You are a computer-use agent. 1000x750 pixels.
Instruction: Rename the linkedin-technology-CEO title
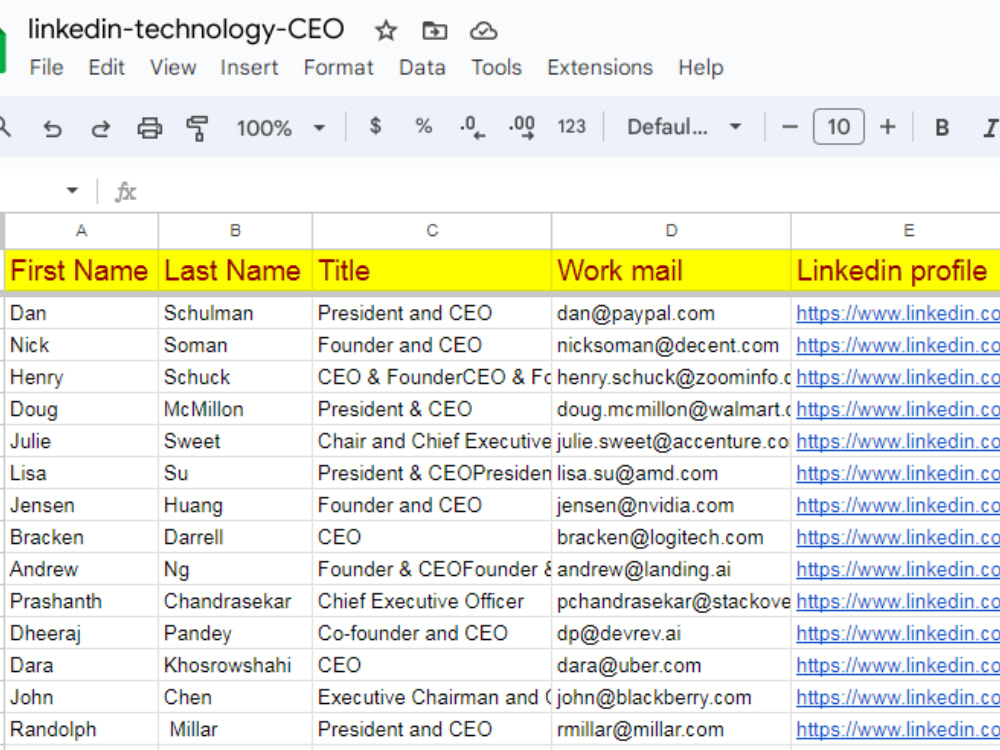(186, 29)
